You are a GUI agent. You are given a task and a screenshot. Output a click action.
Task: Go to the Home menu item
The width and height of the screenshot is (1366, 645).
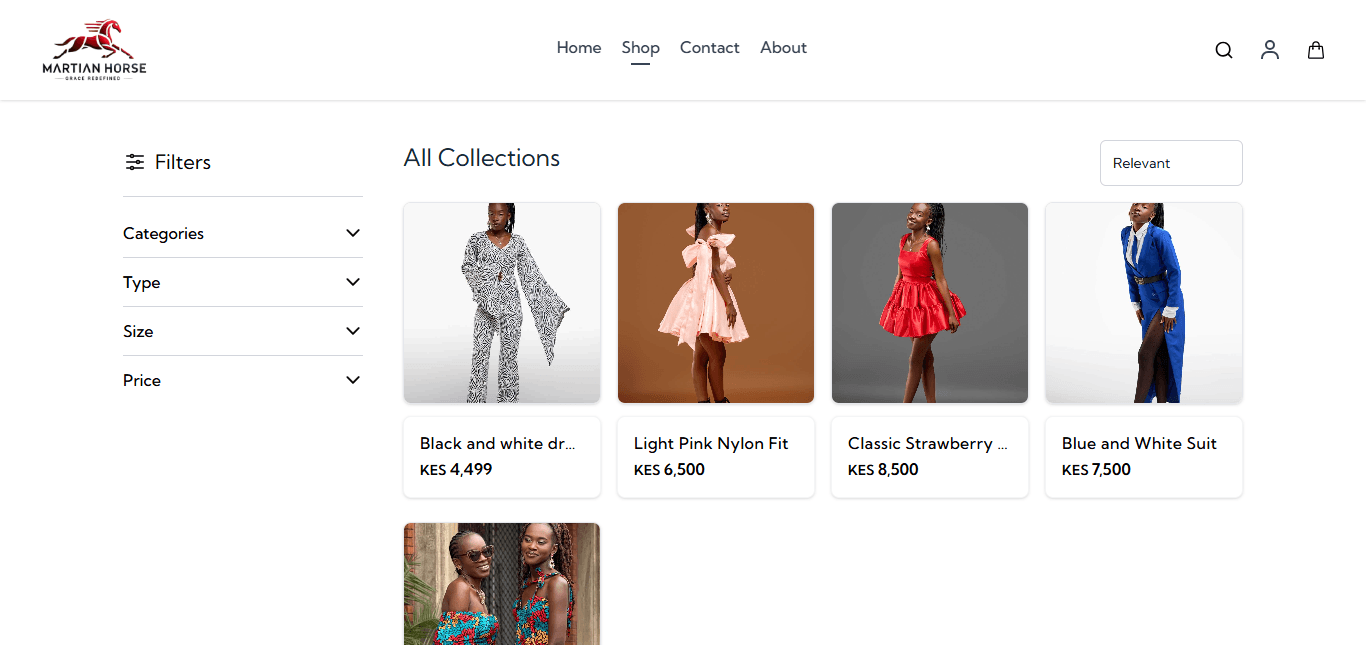point(579,48)
